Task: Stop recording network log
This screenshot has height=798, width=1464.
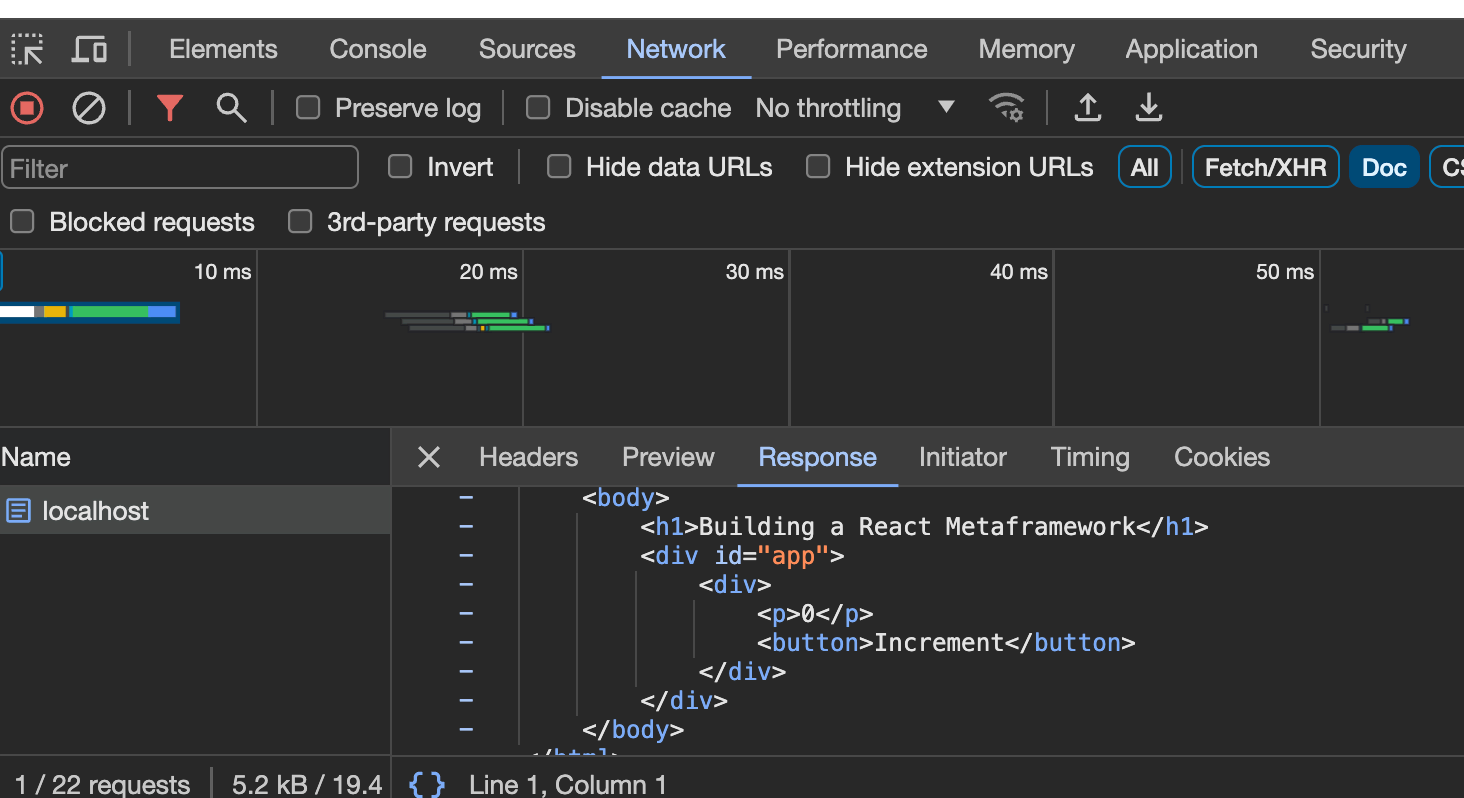Action: (26, 107)
